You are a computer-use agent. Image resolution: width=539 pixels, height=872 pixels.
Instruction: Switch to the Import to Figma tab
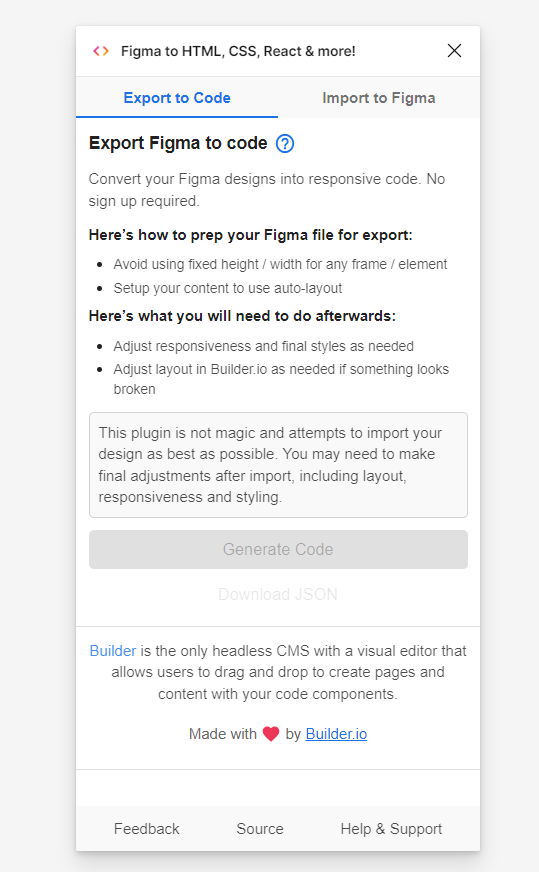pos(379,98)
